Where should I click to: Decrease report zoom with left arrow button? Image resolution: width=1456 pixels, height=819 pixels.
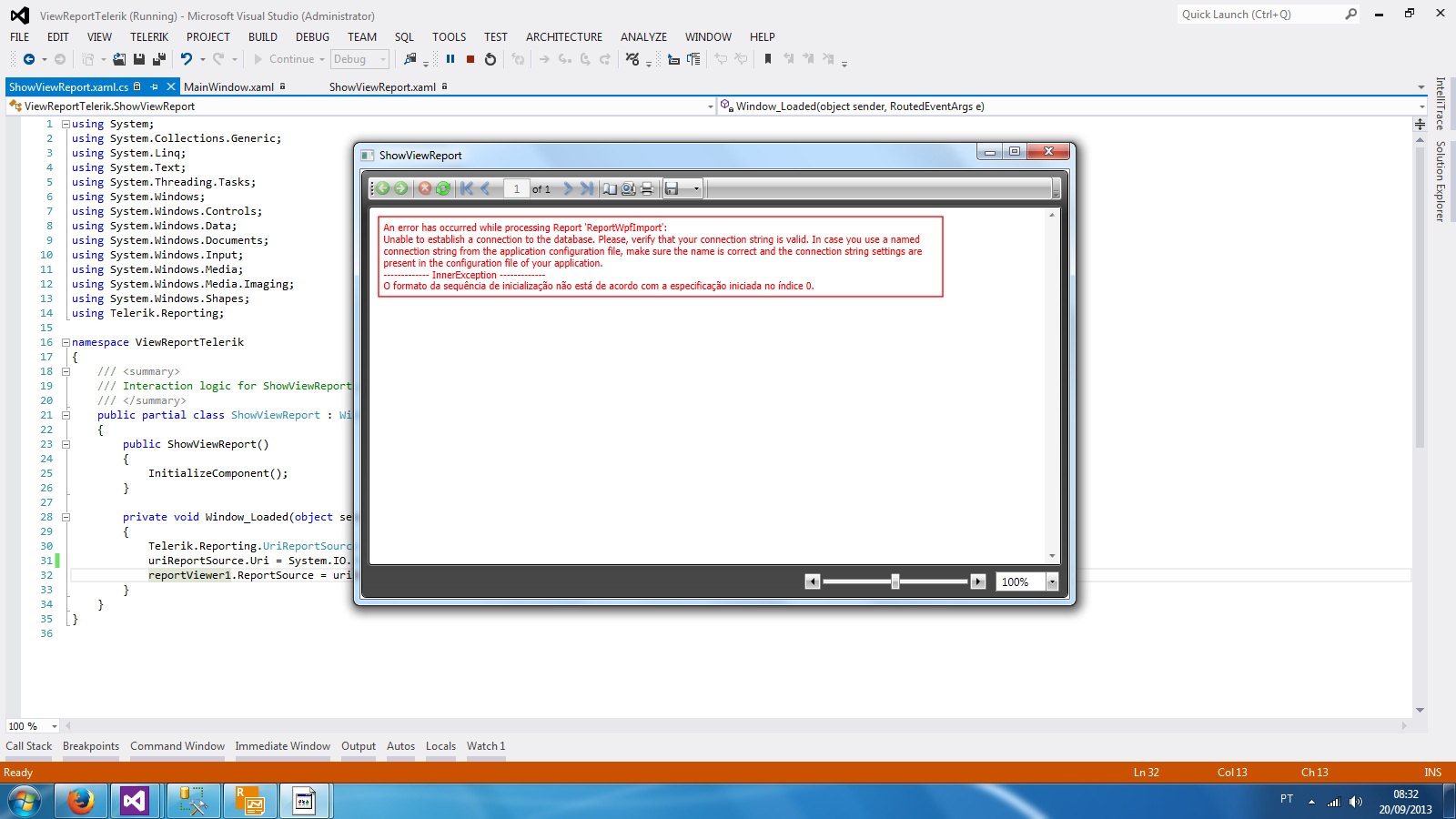point(813,581)
